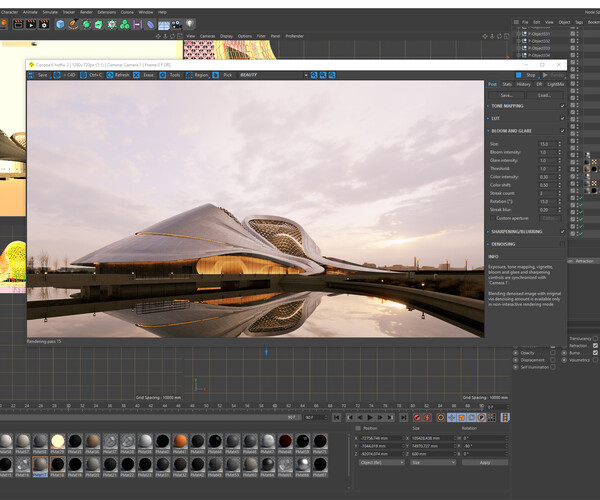
Task: Open Object (Rel) coordinate dropdown
Action: (x=382, y=463)
